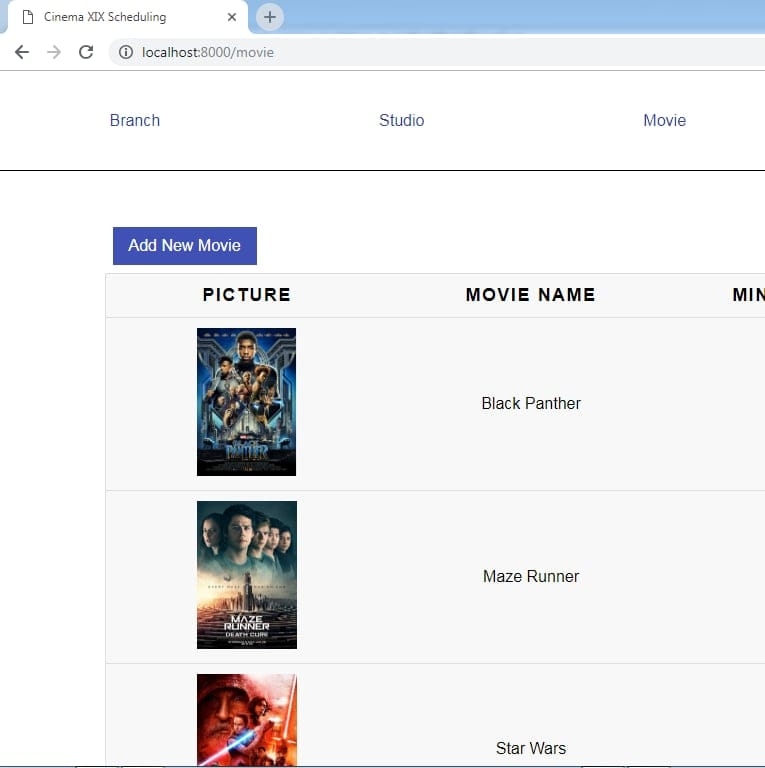Open the Studio navigation link
Viewport: 765px width, 768px height.
(402, 120)
